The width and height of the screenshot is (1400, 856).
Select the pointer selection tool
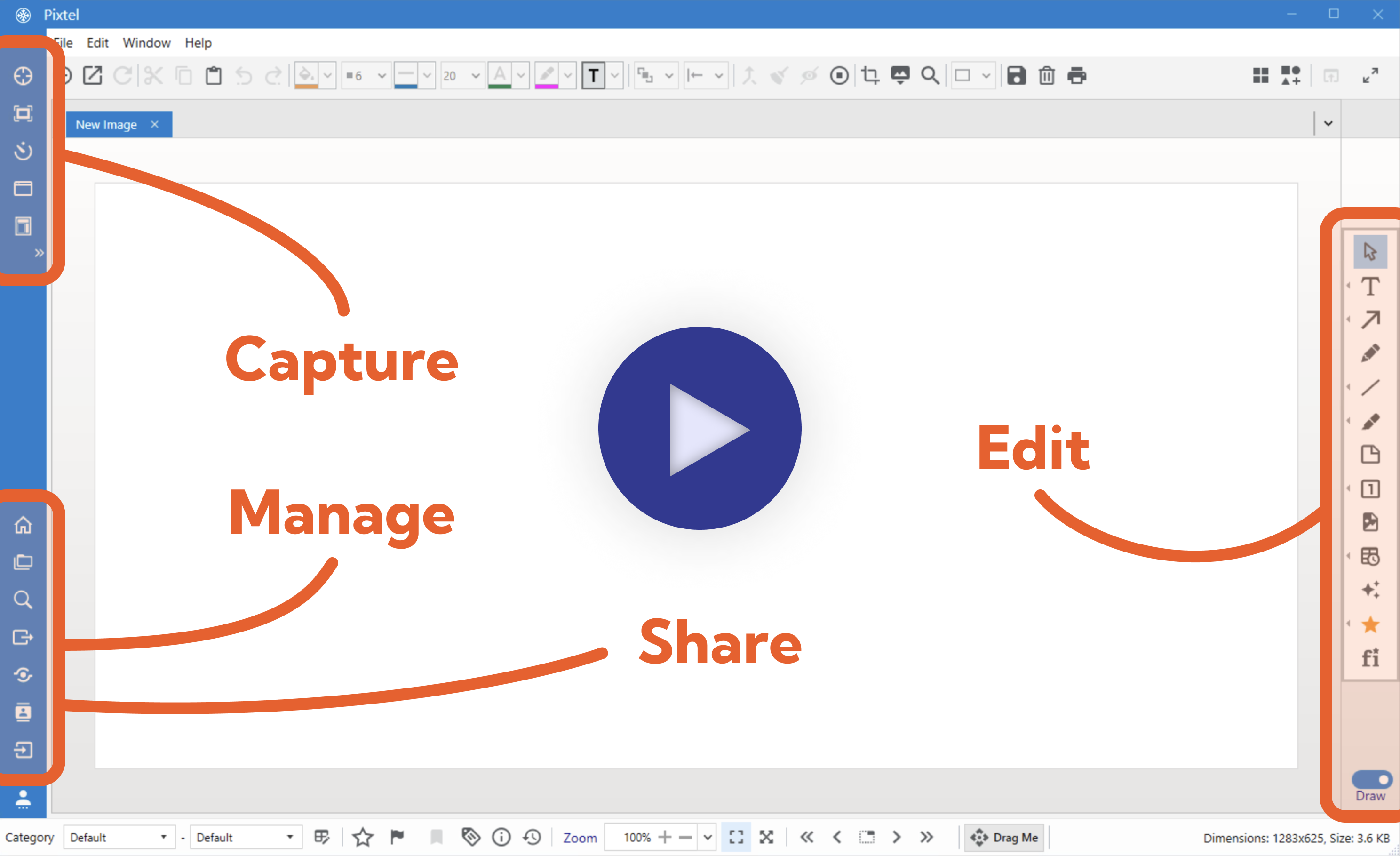coord(1370,251)
